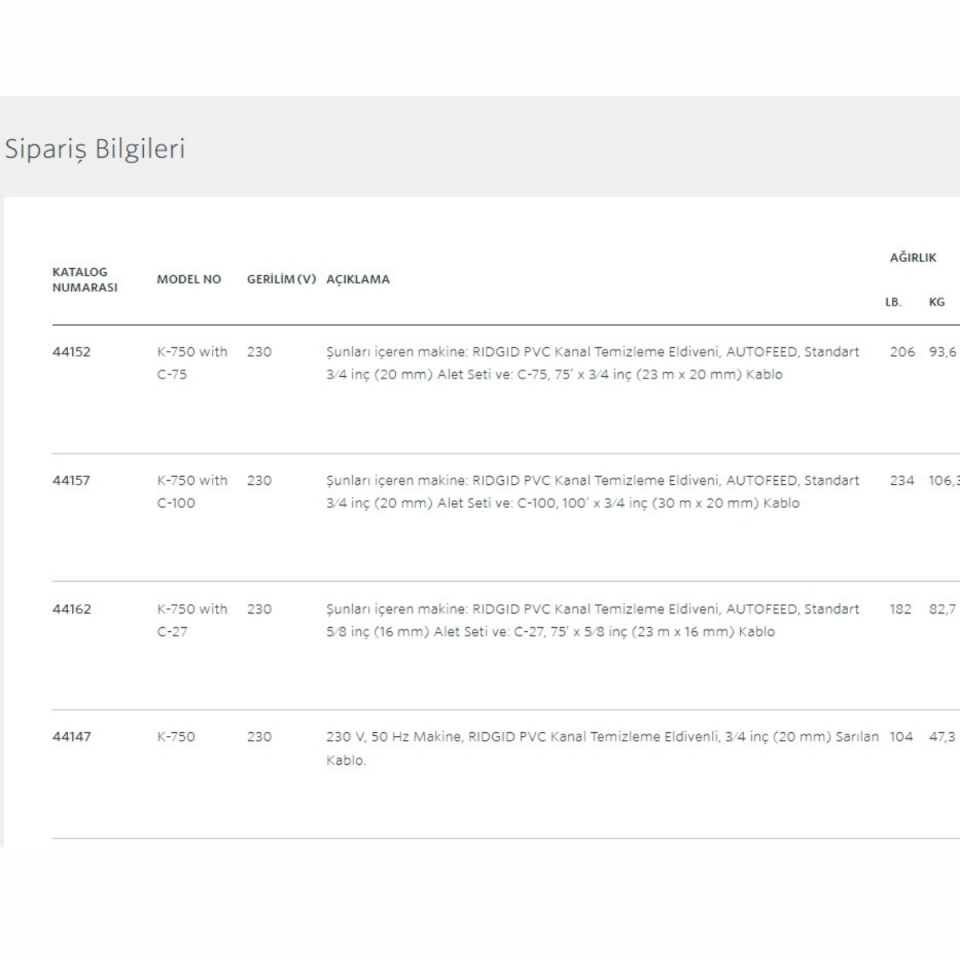Click the K-750 with C-27 model cell
The width and height of the screenshot is (960, 960).
[192, 620]
